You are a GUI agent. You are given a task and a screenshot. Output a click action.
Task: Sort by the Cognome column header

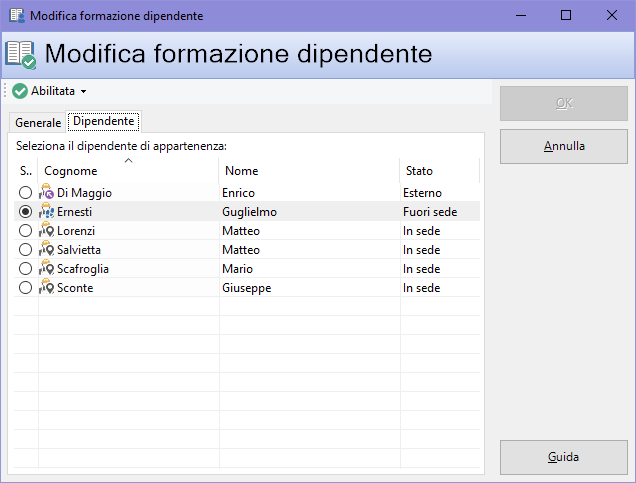pyautogui.click(x=128, y=171)
